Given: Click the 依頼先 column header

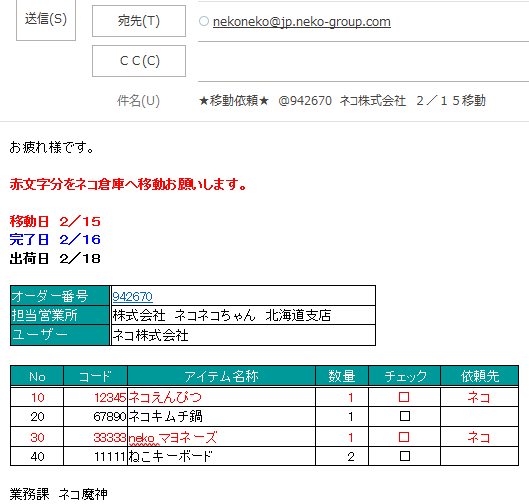Looking at the screenshot, I should pyautogui.click(x=479, y=376).
